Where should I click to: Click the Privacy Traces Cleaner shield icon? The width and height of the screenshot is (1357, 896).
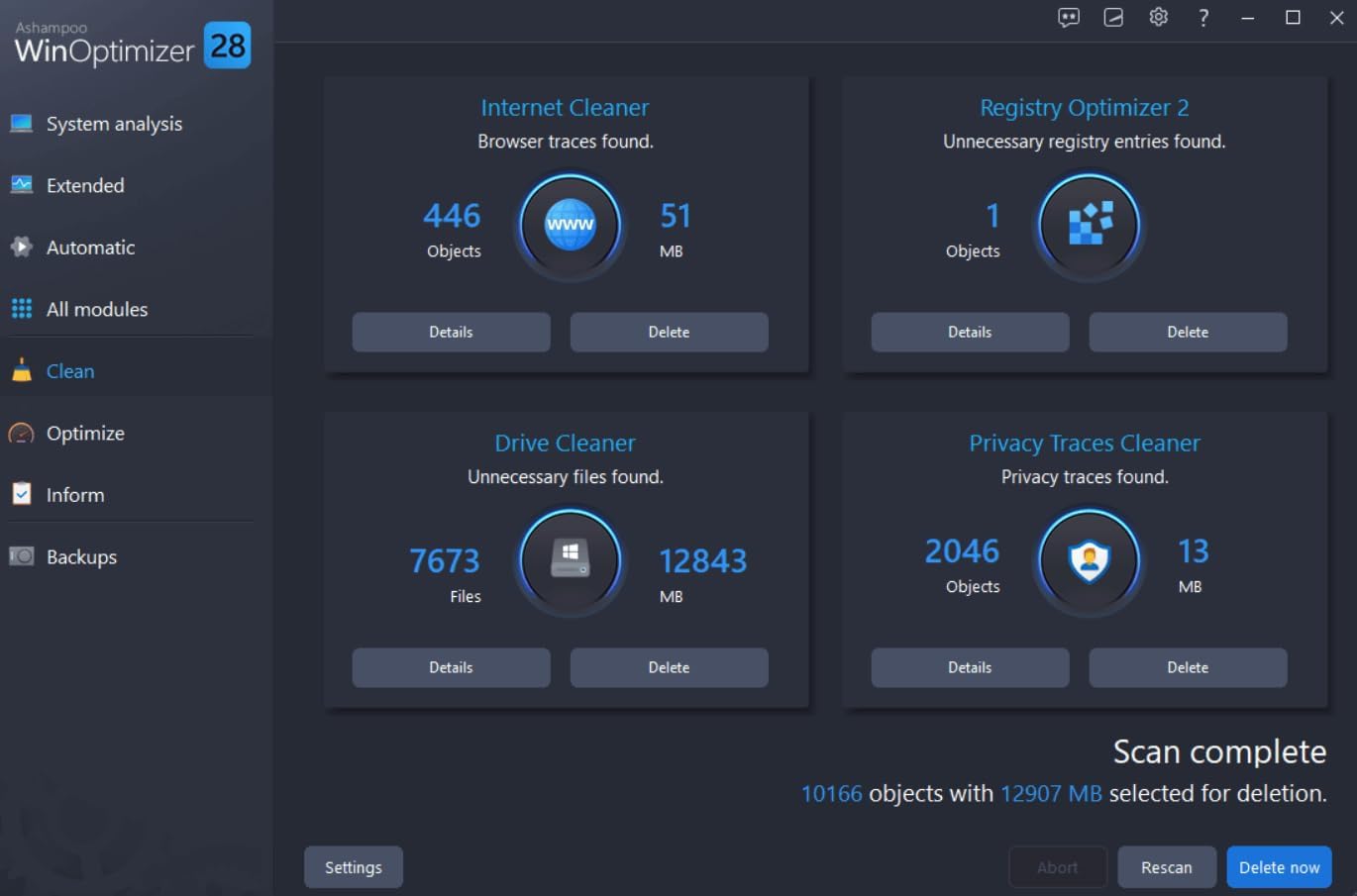pyautogui.click(x=1089, y=560)
